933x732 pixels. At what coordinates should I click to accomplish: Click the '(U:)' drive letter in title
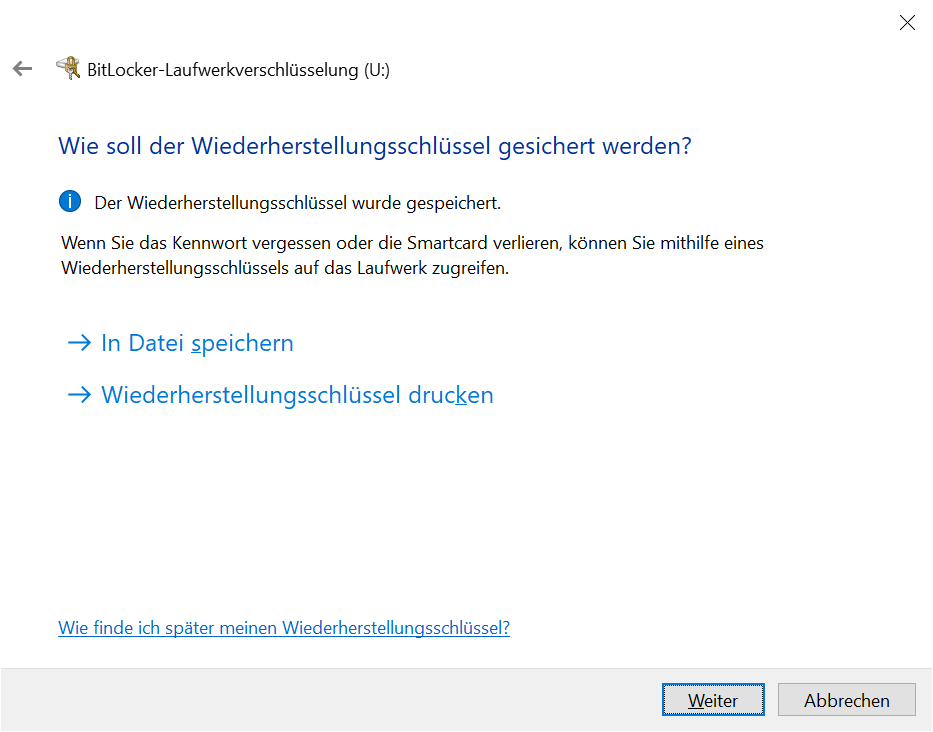point(376,70)
